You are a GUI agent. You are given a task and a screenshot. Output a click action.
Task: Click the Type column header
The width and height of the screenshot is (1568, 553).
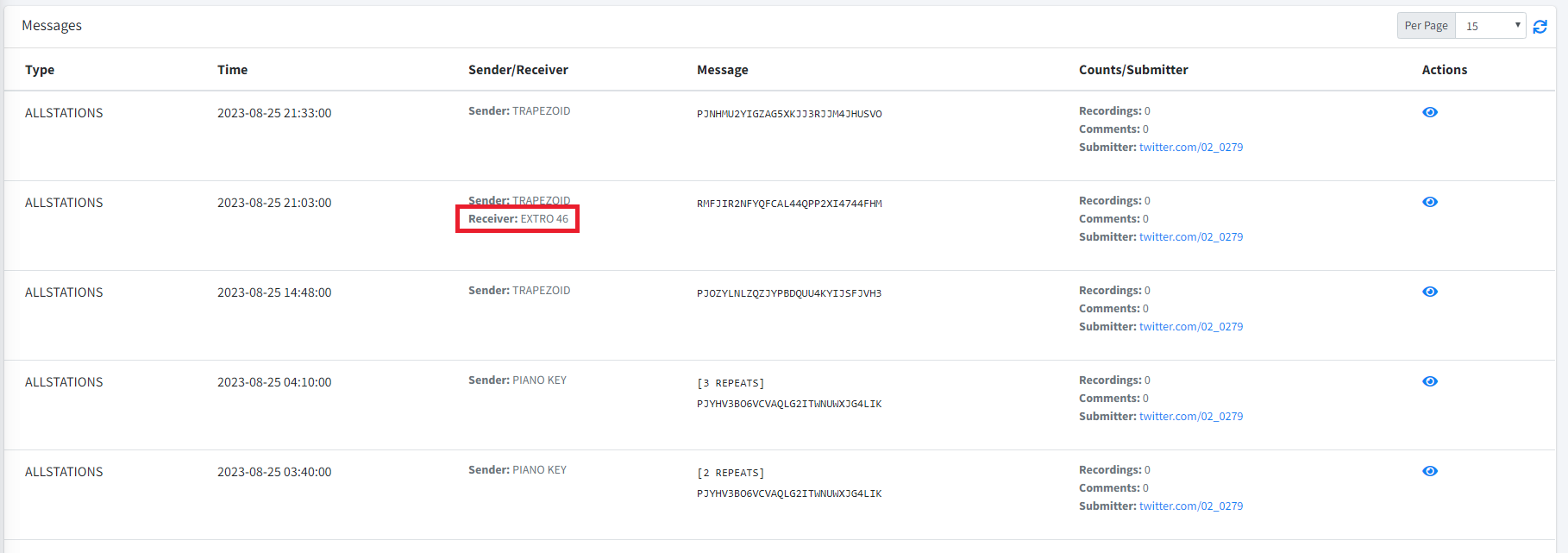point(40,70)
